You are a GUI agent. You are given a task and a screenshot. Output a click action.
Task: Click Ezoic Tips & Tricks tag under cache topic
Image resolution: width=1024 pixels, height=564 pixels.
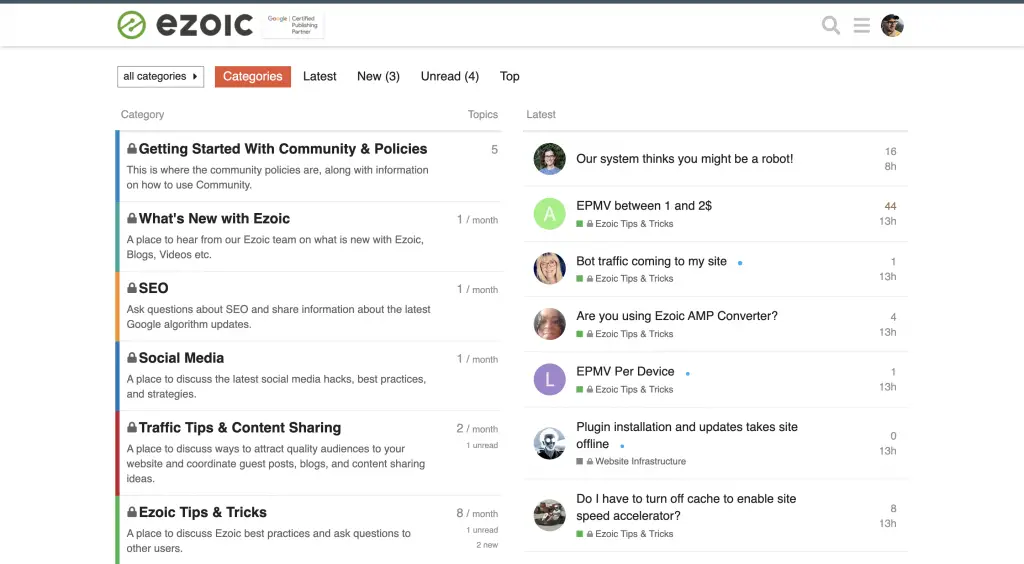(x=625, y=533)
